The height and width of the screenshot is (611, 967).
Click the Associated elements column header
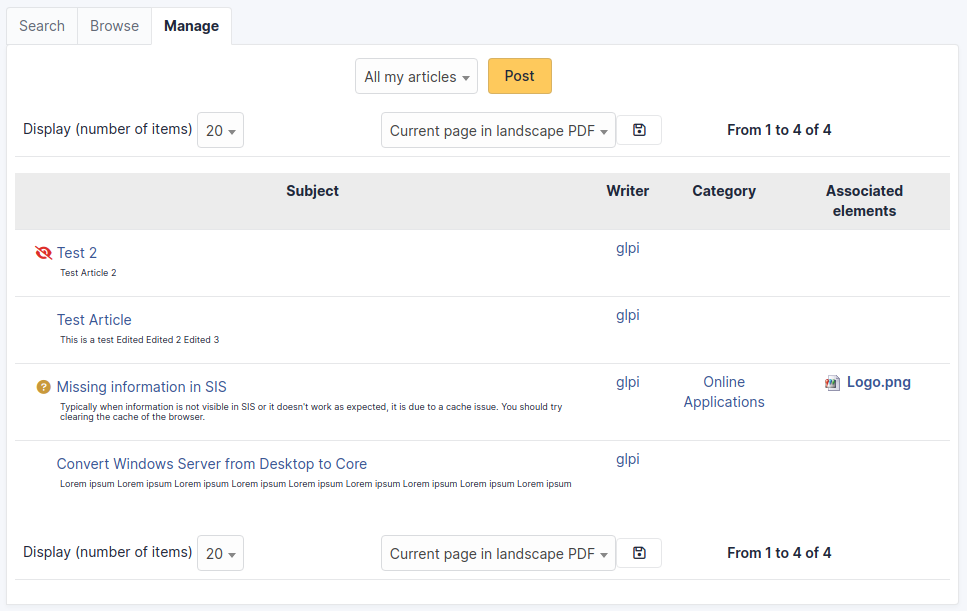[865, 201]
